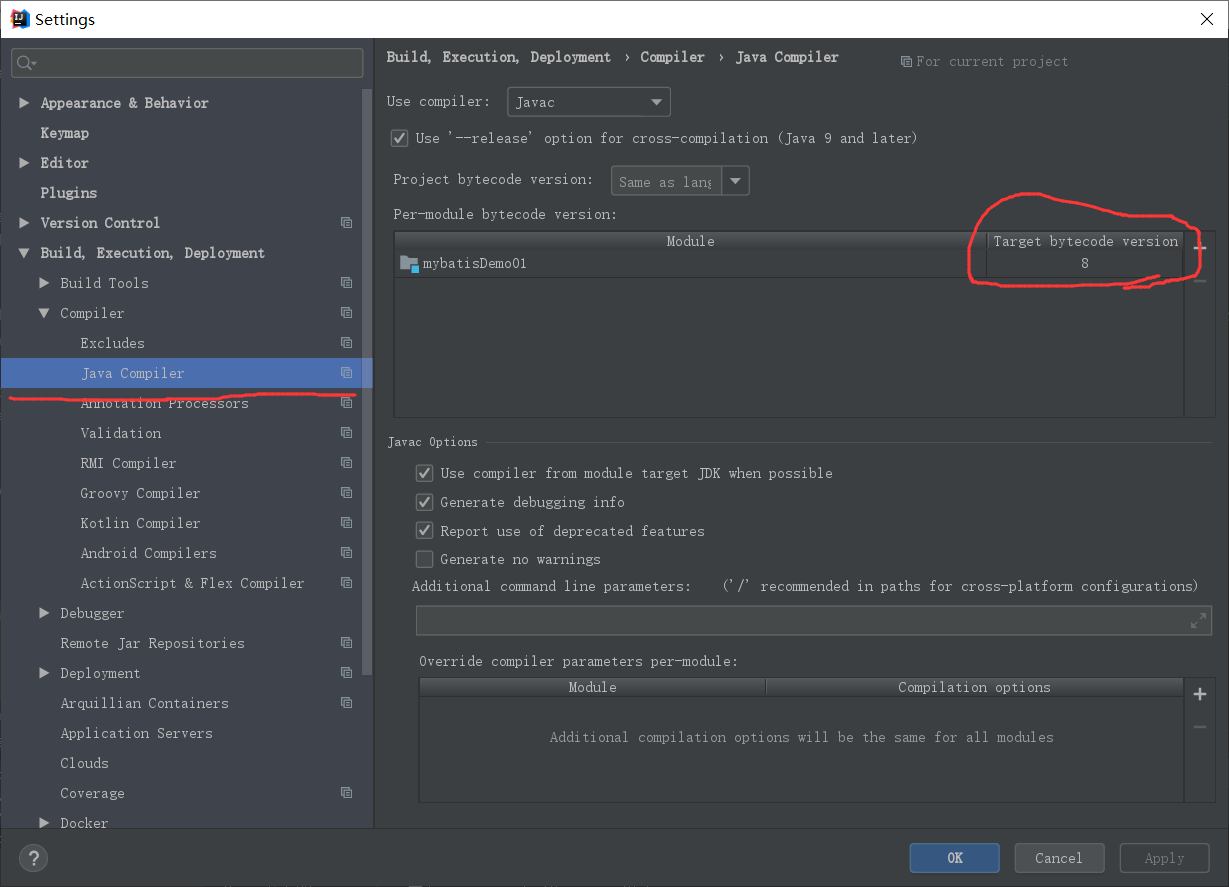Click the search magnifier icon in settings
The image size is (1229, 887).
click(26, 63)
